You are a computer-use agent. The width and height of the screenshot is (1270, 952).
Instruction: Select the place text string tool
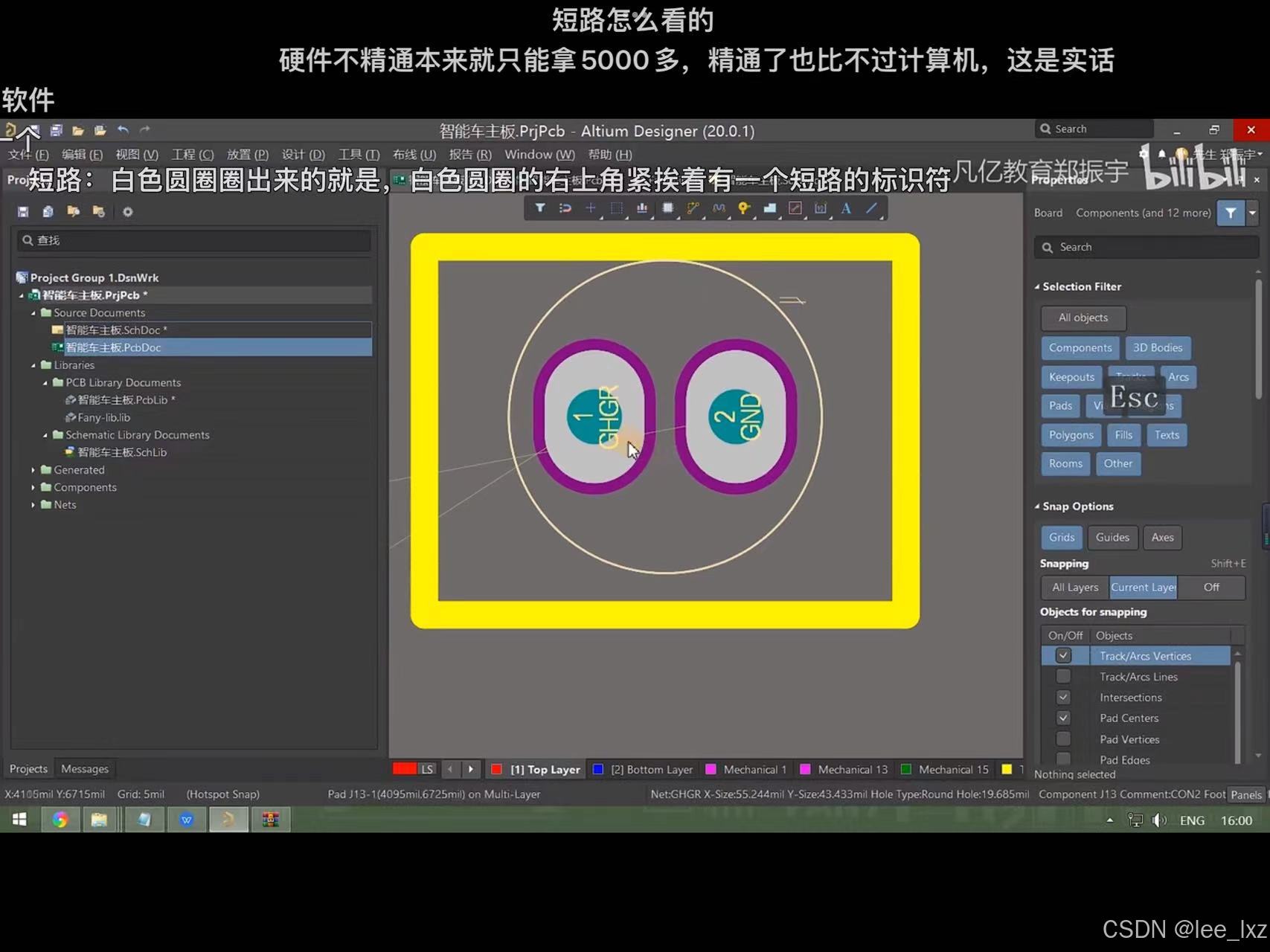pyautogui.click(x=846, y=208)
